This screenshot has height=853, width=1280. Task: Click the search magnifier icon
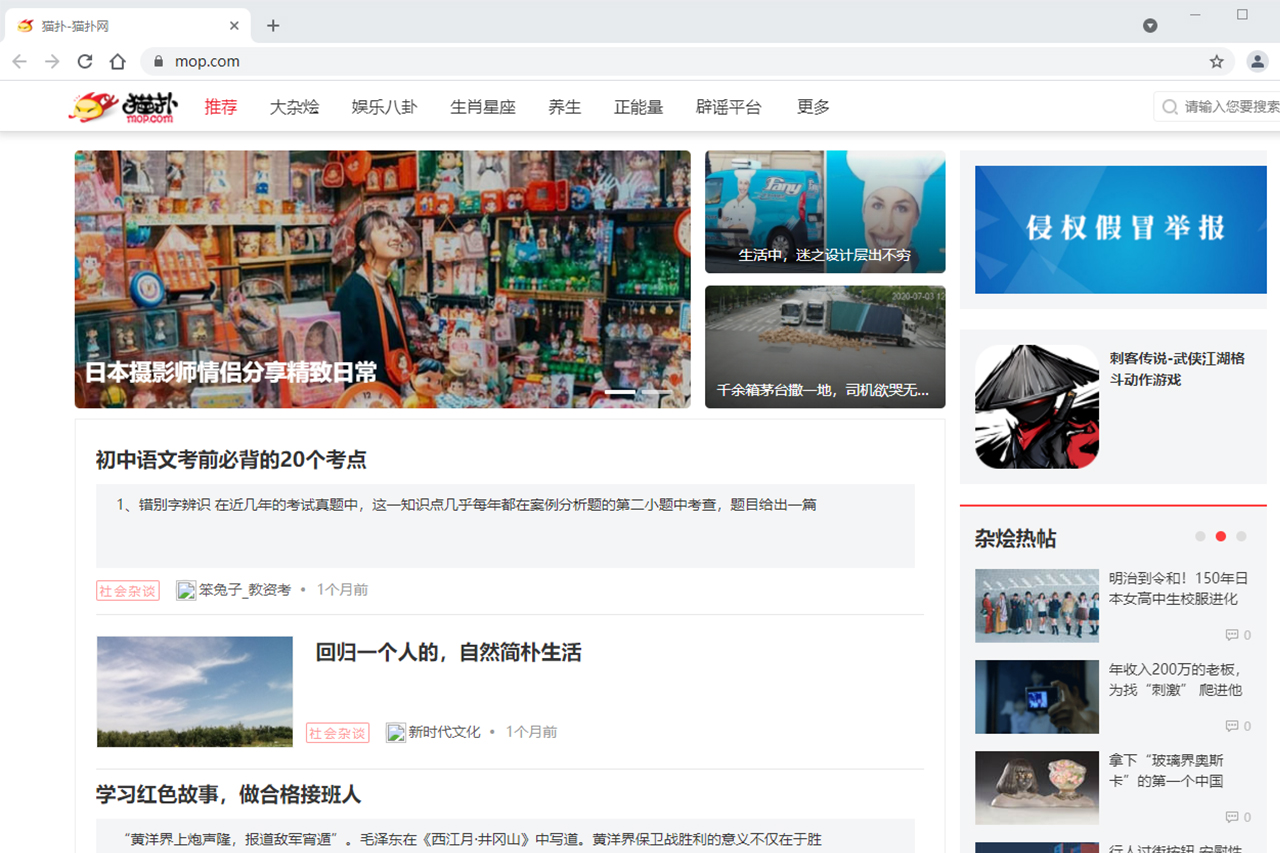click(1170, 106)
